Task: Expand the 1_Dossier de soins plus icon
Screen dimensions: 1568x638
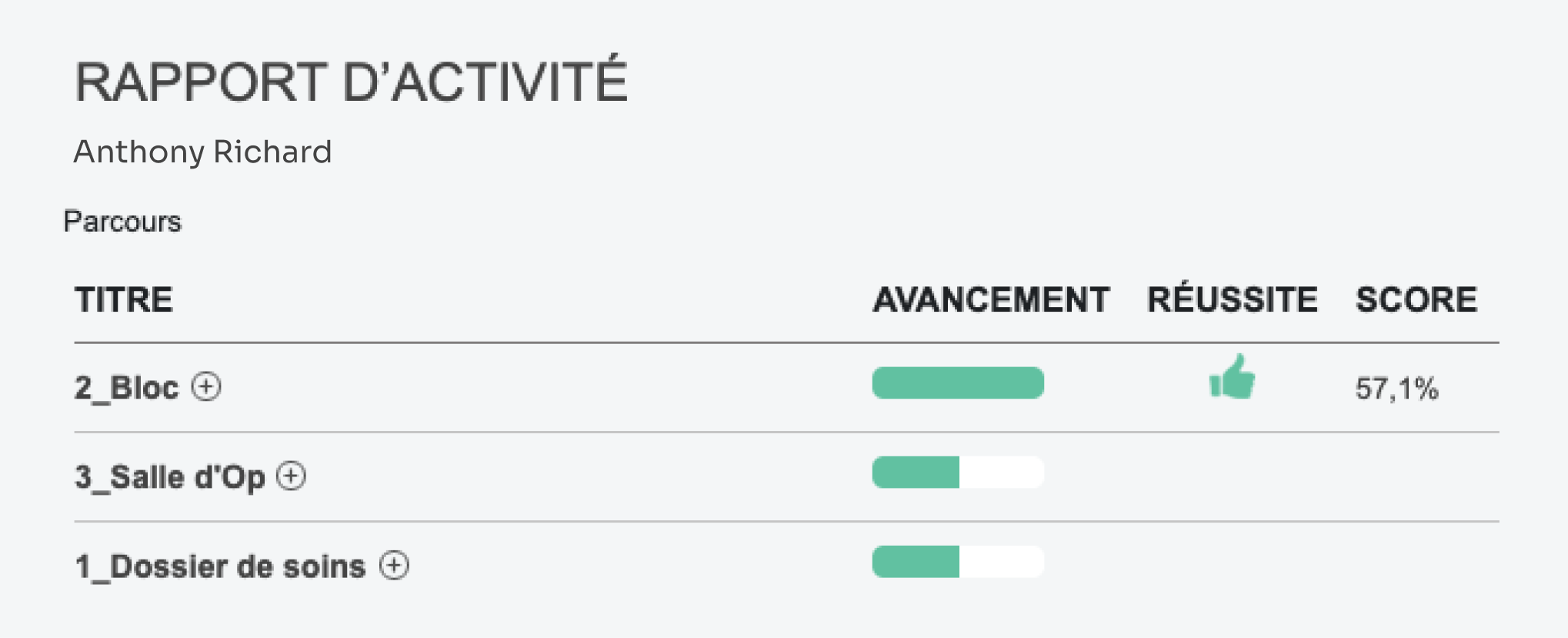Action: [395, 566]
